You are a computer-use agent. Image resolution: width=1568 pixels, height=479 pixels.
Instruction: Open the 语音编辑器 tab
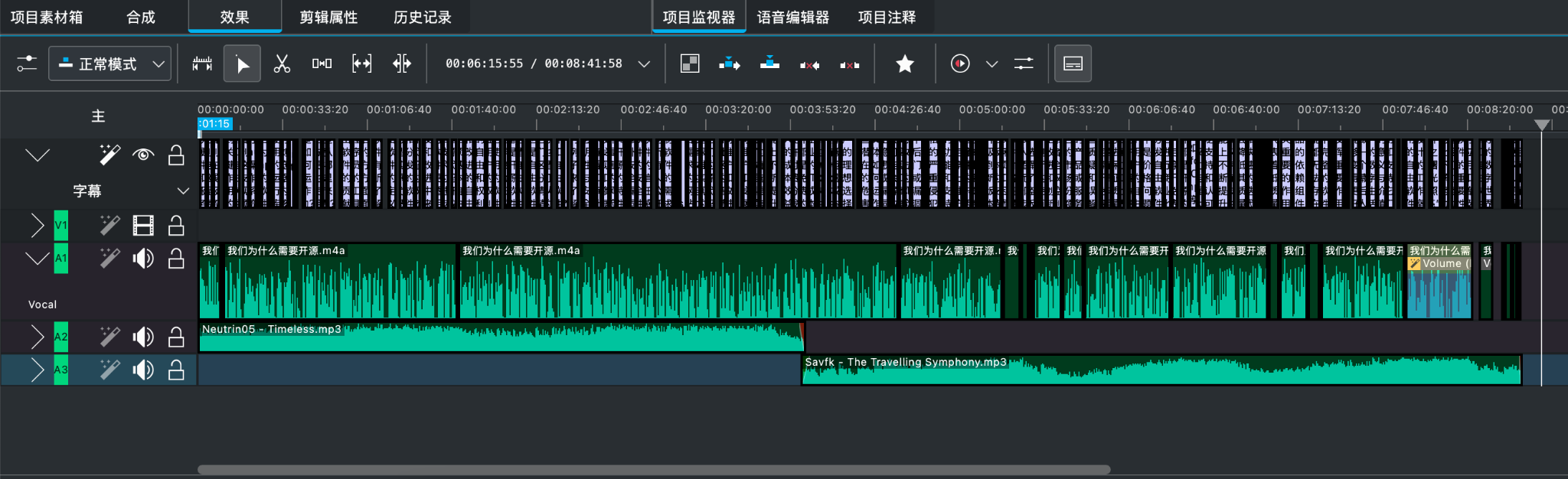click(792, 17)
